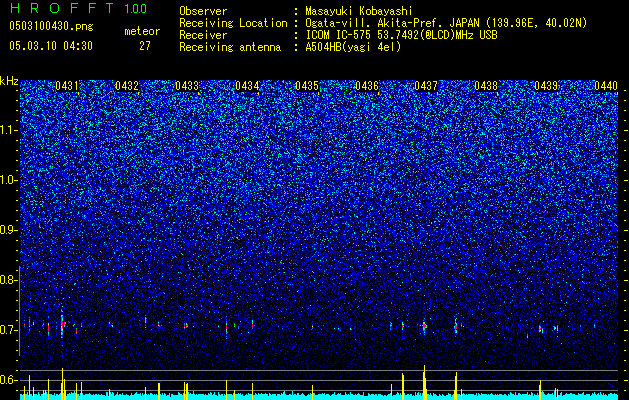Click the 0433 time marker
Viewport: 629px width, 400px height.
[x=187, y=86]
